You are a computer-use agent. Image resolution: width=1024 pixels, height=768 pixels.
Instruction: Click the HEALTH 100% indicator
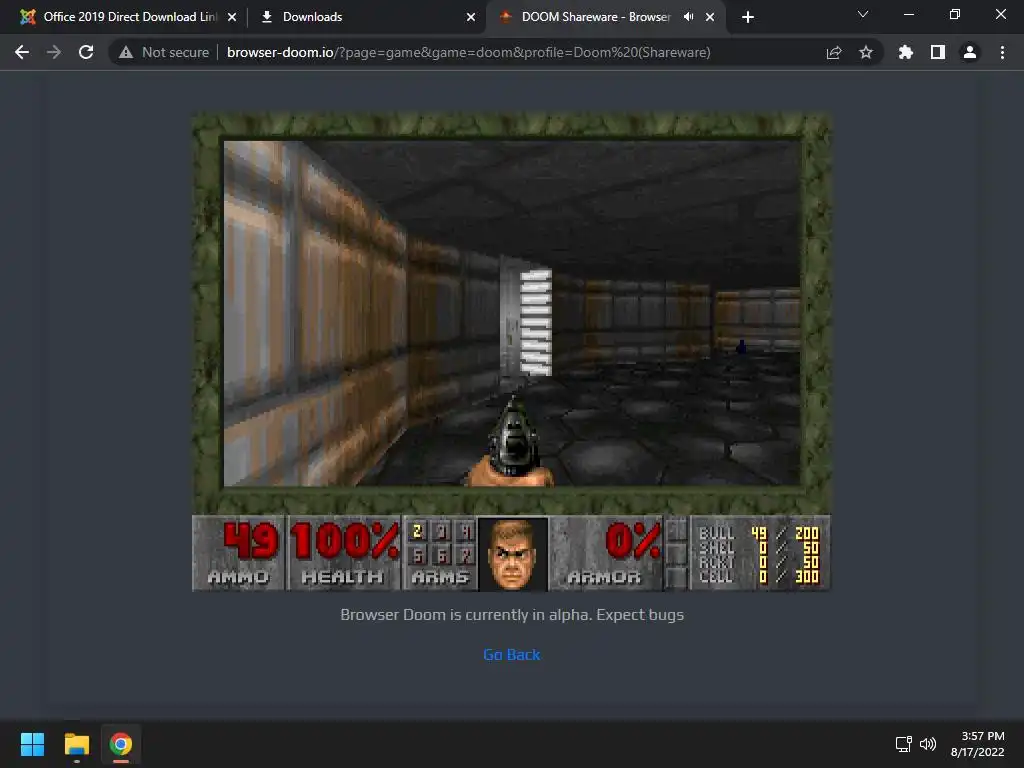tap(344, 553)
